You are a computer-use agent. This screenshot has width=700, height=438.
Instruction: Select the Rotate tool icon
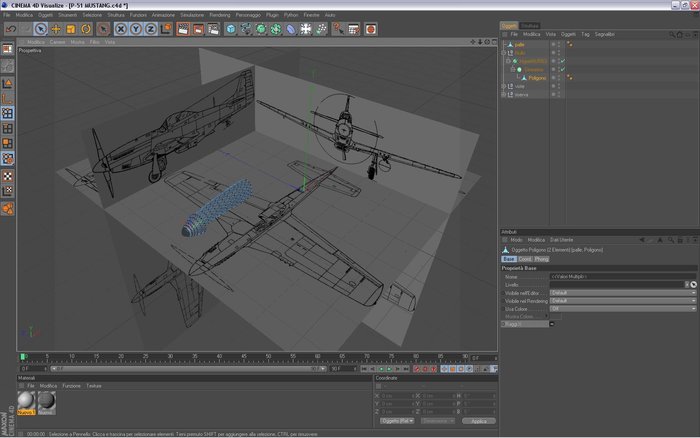[x=86, y=29]
